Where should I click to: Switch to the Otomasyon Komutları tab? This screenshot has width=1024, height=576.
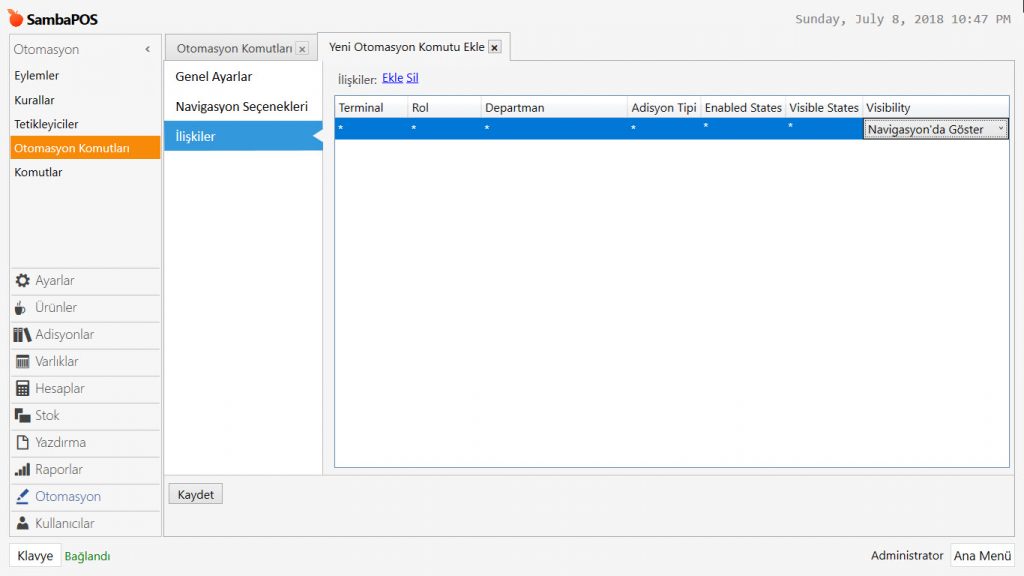tap(234, 49)
